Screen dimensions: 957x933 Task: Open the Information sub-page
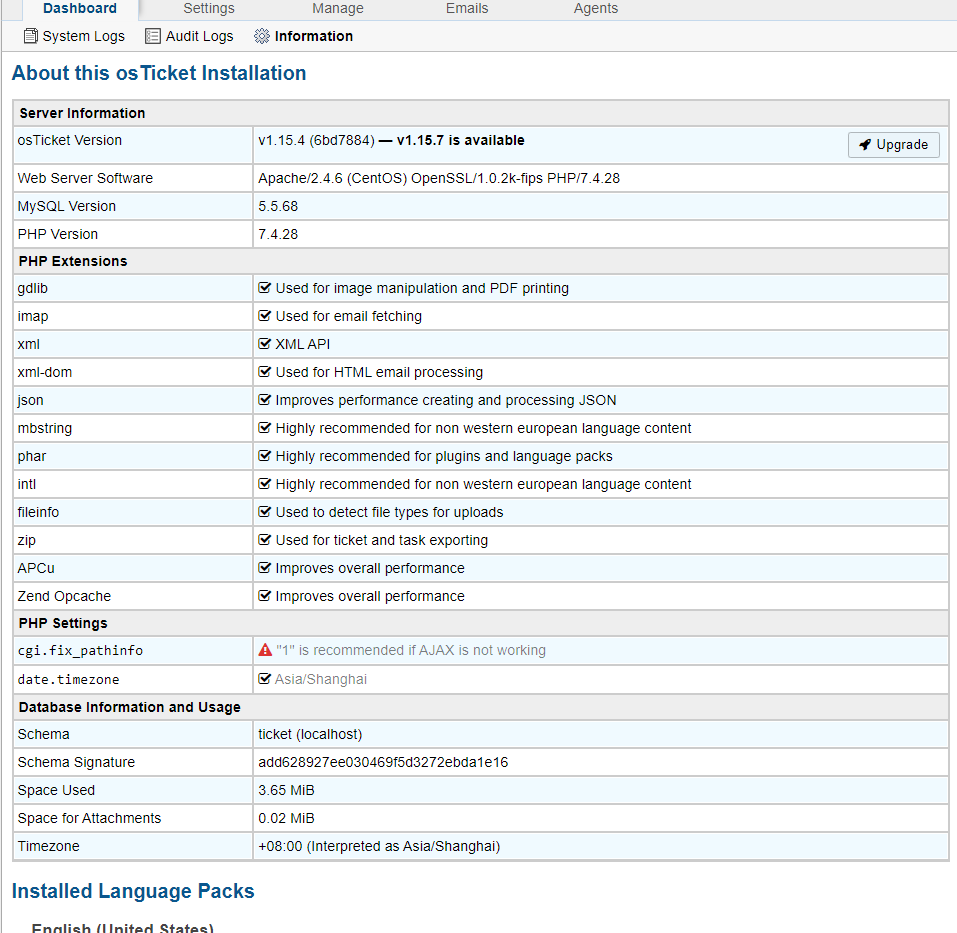pos(303,37)
